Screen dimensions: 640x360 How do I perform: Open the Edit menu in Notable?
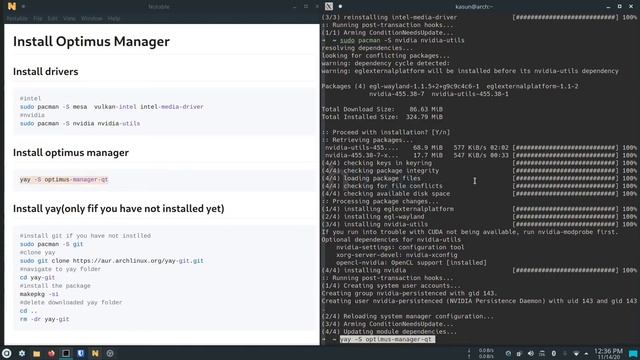pyautogui.click(x=53, y=18)
